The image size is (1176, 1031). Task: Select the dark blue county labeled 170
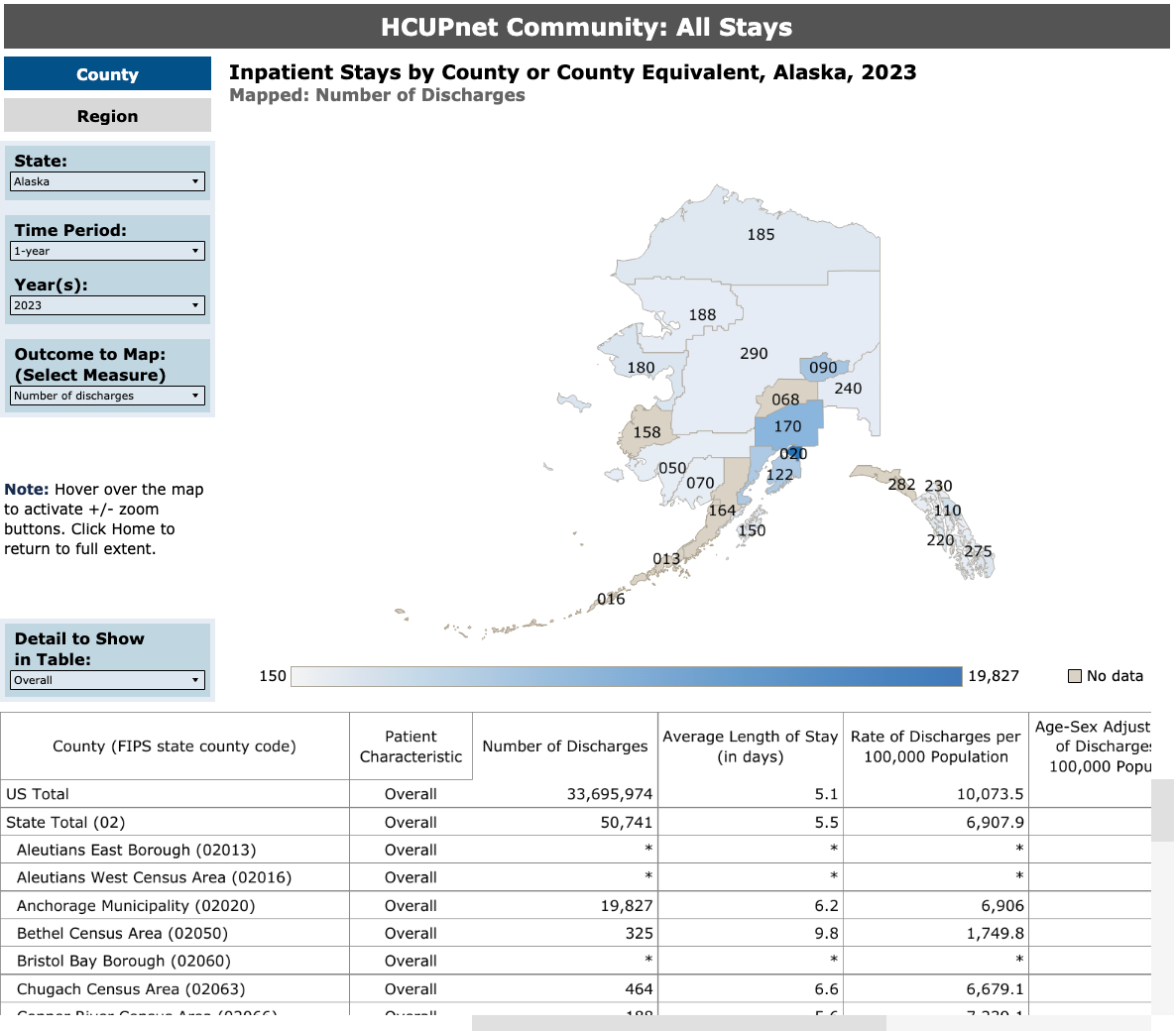coord(786,426)
